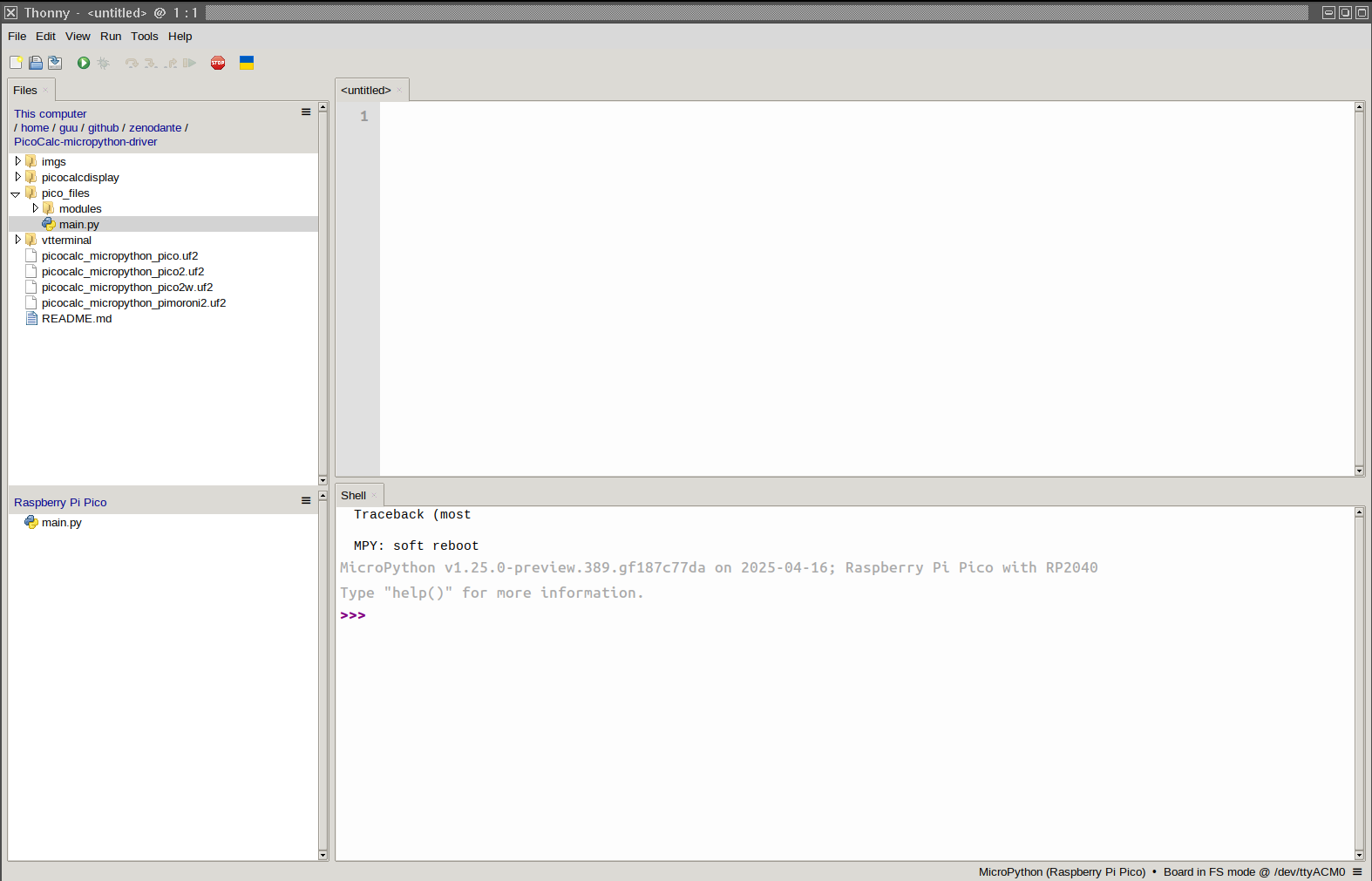The width and height of the screenshot is (1372, 881).
Task: Click the Ukraine flag support icon
Action: pos(247,63)
